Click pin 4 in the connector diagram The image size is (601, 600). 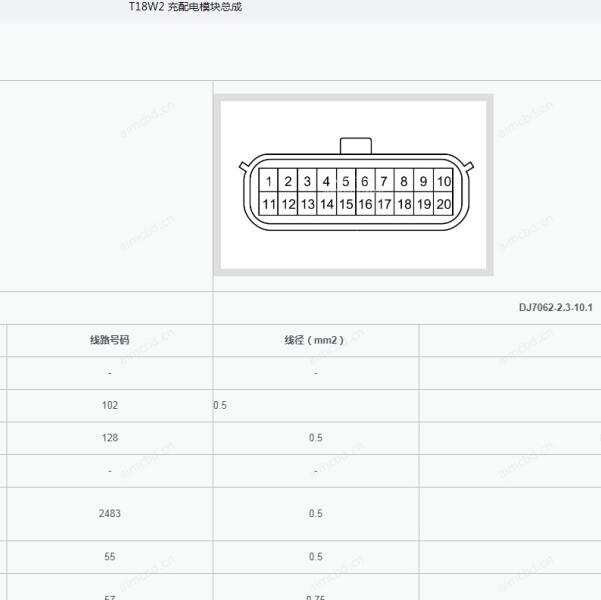(327, 181)
